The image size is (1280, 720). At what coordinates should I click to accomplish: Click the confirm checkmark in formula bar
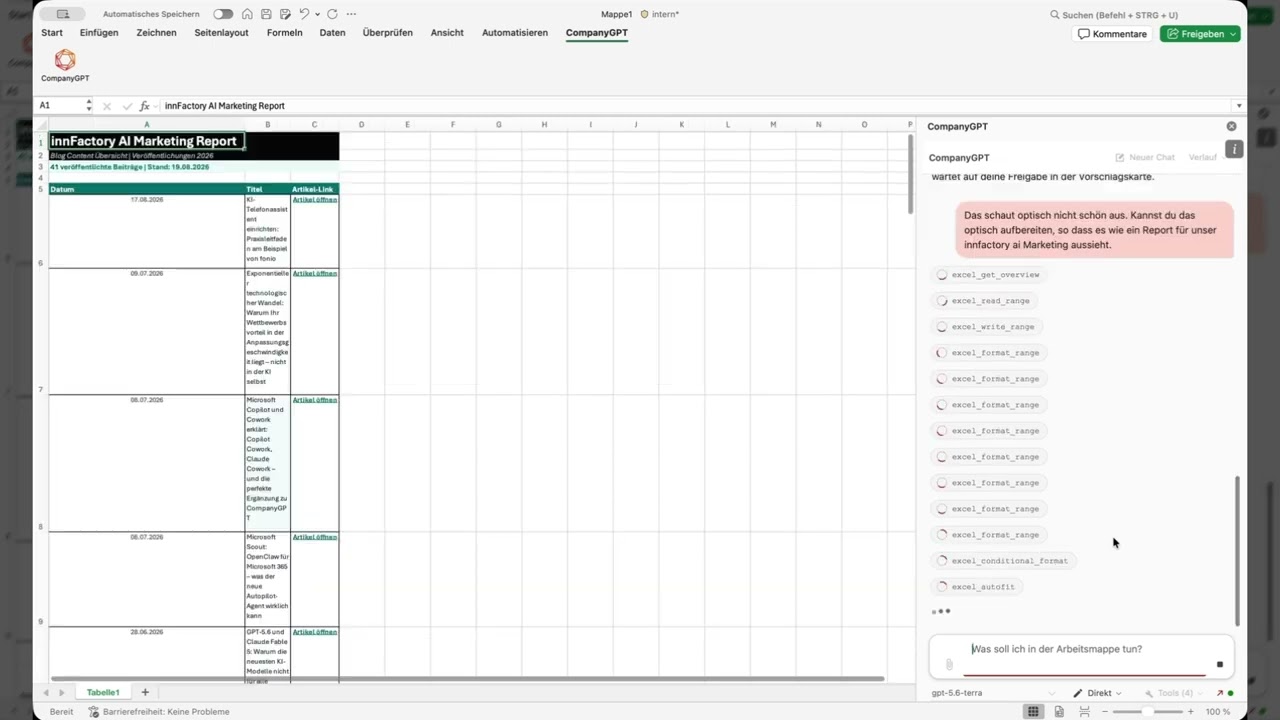pos(127,106)
